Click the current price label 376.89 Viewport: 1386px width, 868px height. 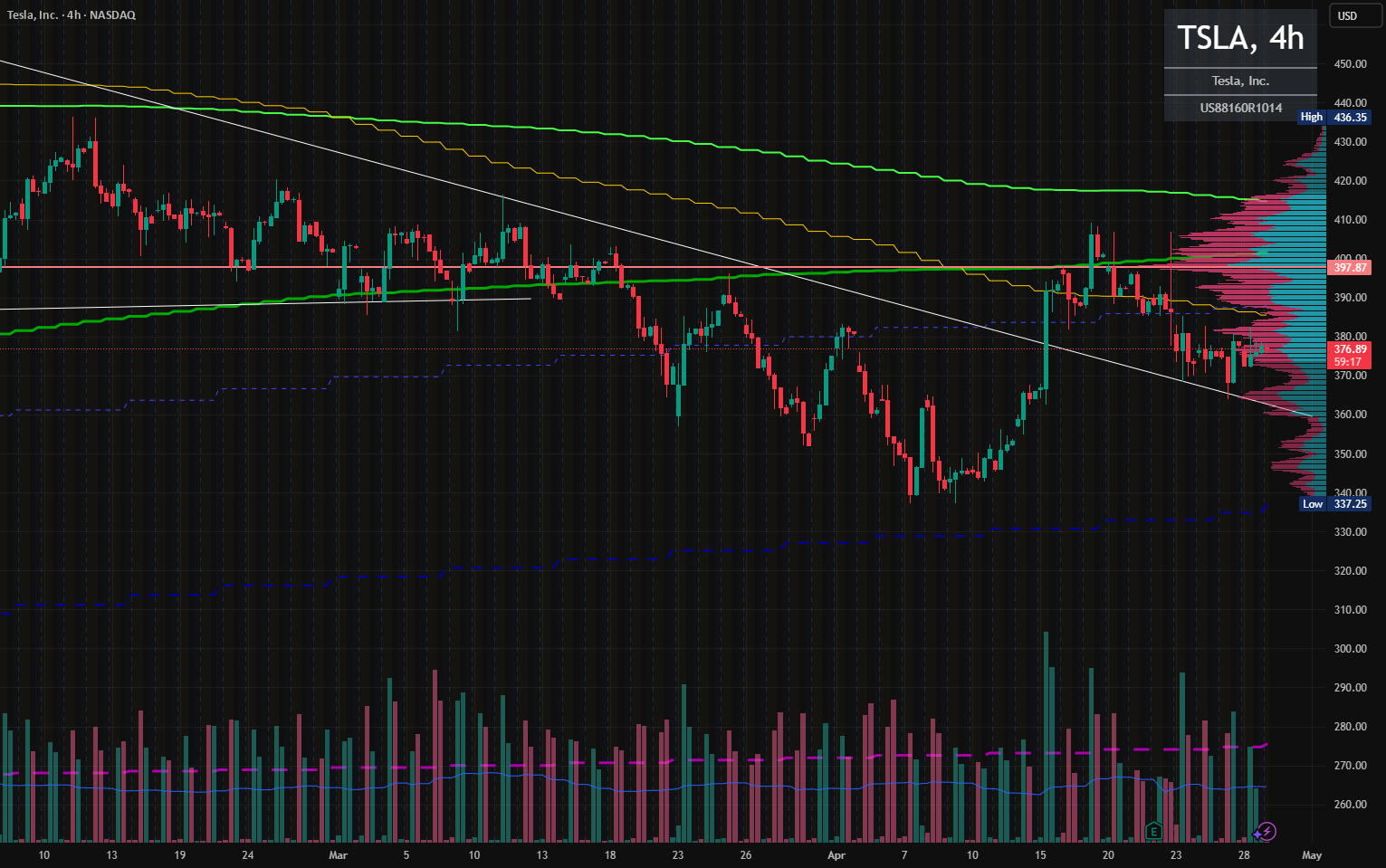click(x=1350, y=349)
